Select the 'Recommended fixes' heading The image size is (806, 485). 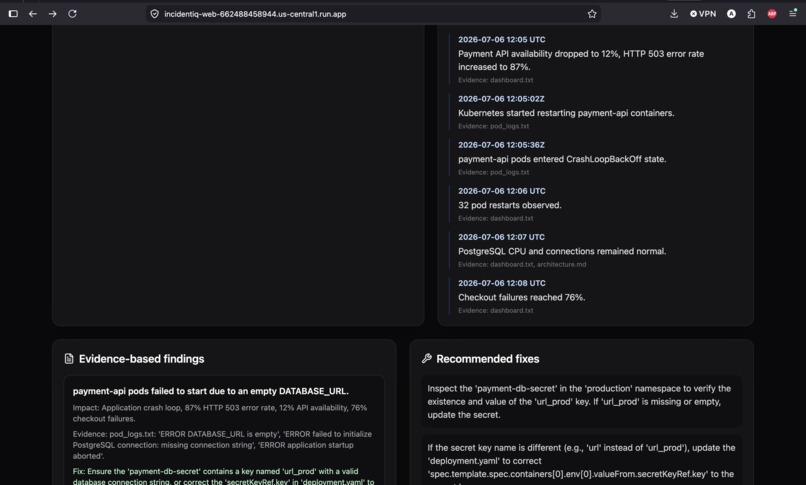tap(488, 359)
